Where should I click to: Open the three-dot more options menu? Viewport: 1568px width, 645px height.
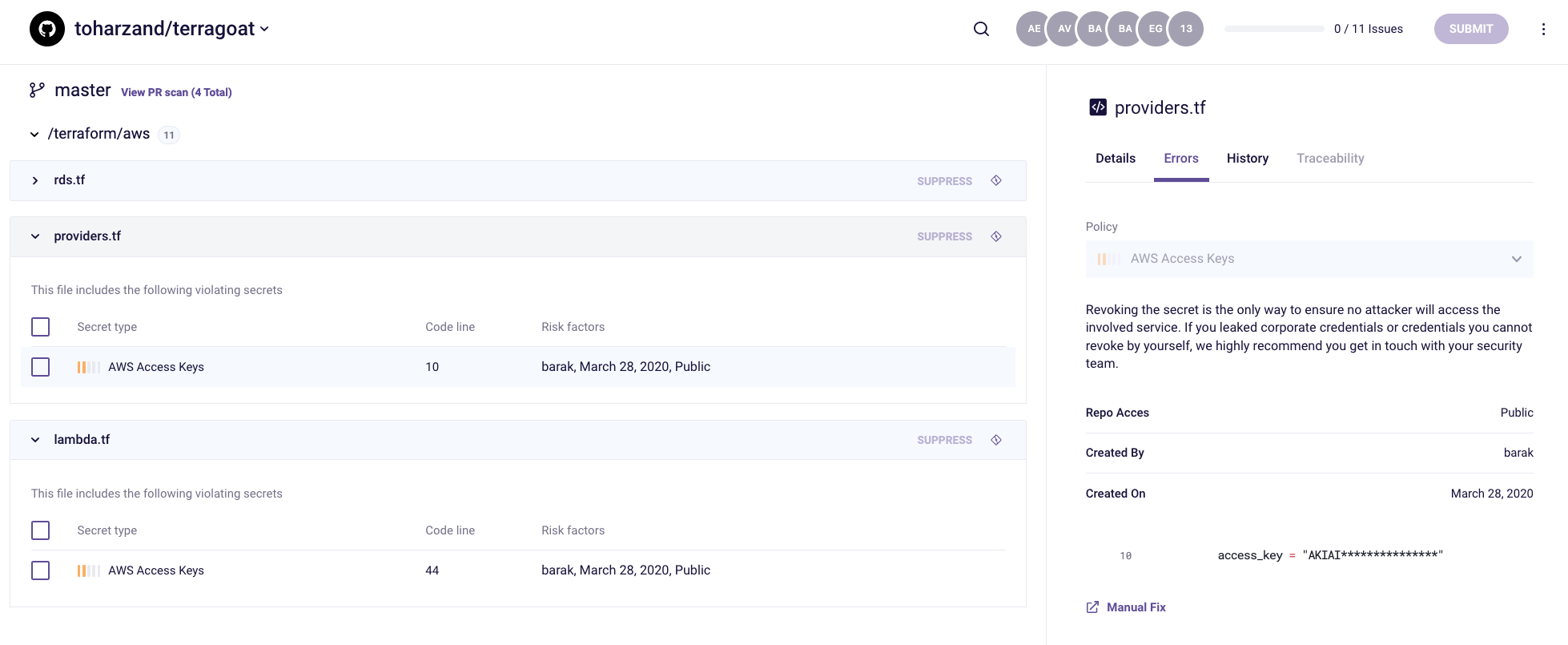pyautogui.click(x=1543, y=29)
